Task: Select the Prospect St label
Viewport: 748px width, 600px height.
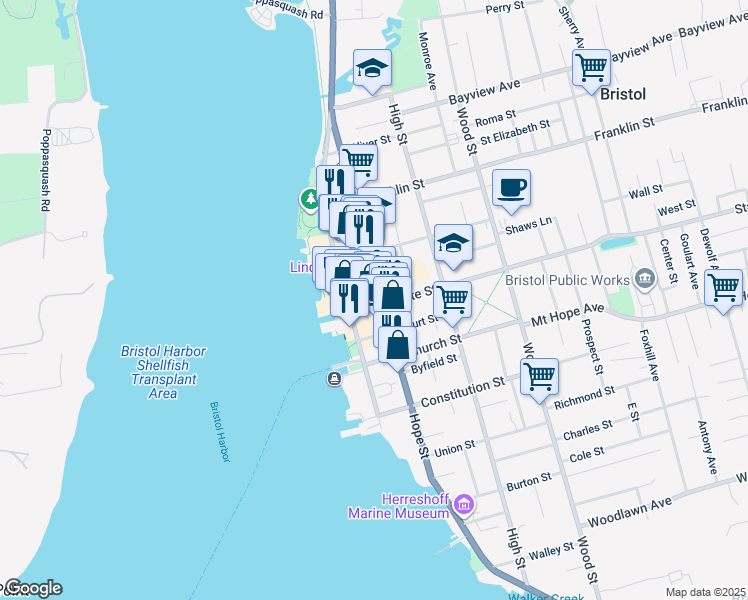Action: pos(592,347)
